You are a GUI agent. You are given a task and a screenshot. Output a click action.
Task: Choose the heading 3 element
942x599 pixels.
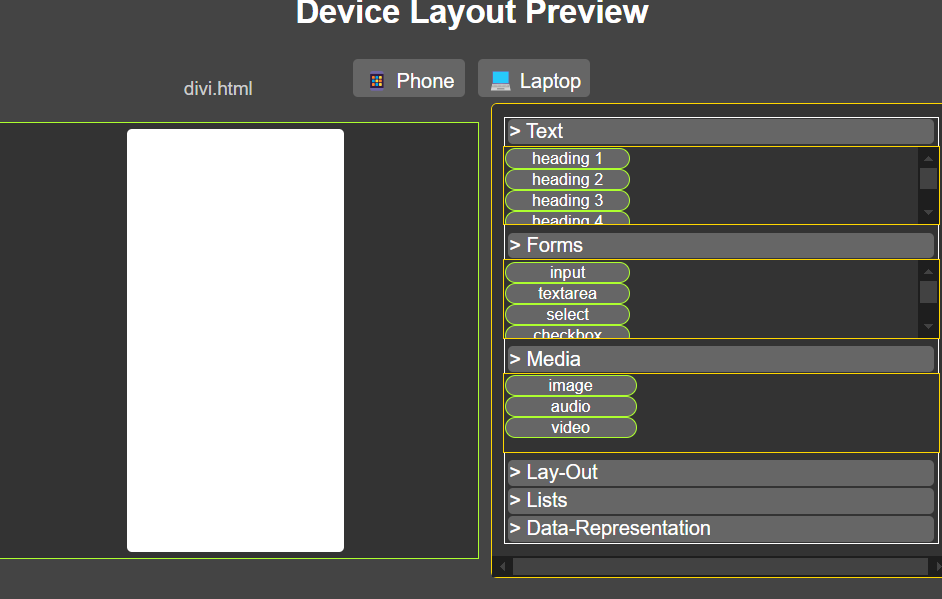click(567, 201)
